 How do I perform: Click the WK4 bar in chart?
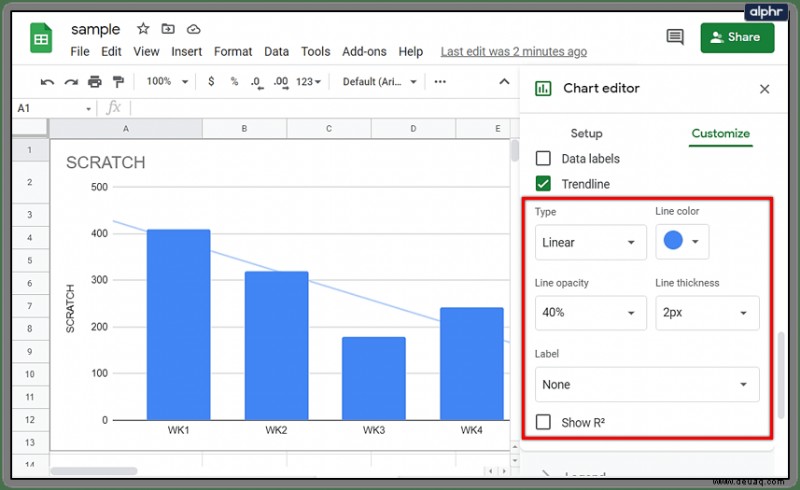pyautogui.click(x=472, y=363)
